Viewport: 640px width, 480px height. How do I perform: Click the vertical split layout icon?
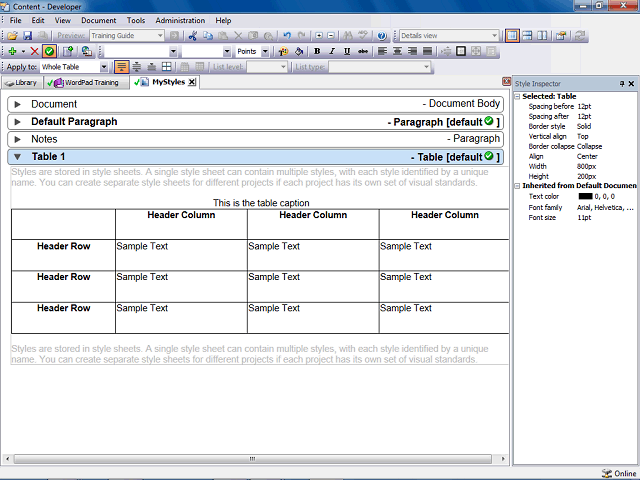542,36
